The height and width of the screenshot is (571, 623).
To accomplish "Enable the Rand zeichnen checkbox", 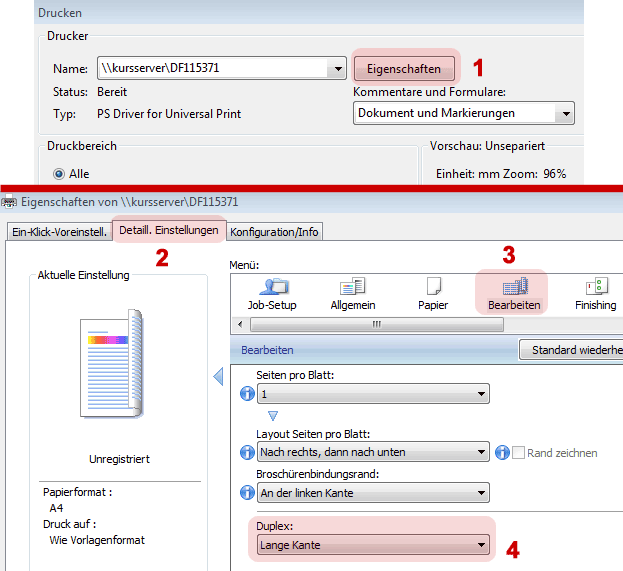I will coord(518,453).
